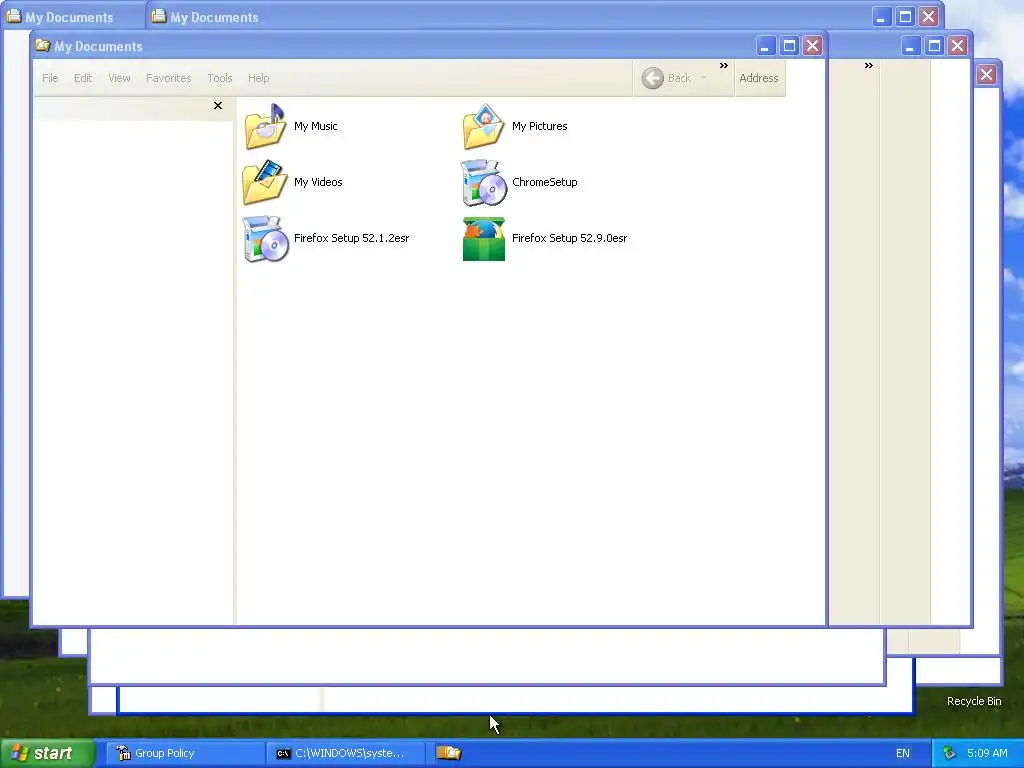Viewport: 1024px width, 768px height.
Task: Click the Firefox Setup 52.1.2esr file name
Action: click(x=351, y=238)
